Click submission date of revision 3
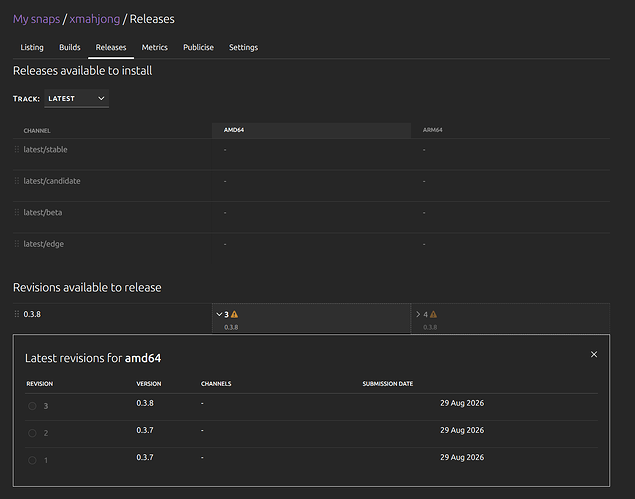 click(462, 403)
